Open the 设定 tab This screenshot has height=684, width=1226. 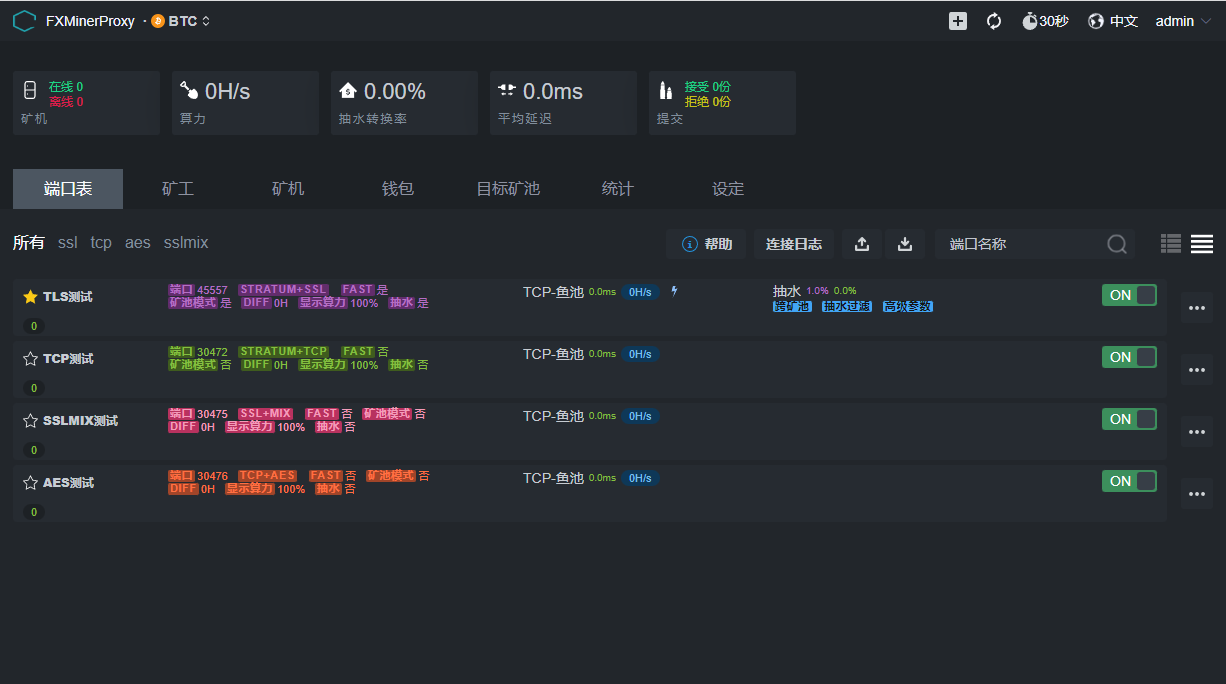[x=728, y=189]
